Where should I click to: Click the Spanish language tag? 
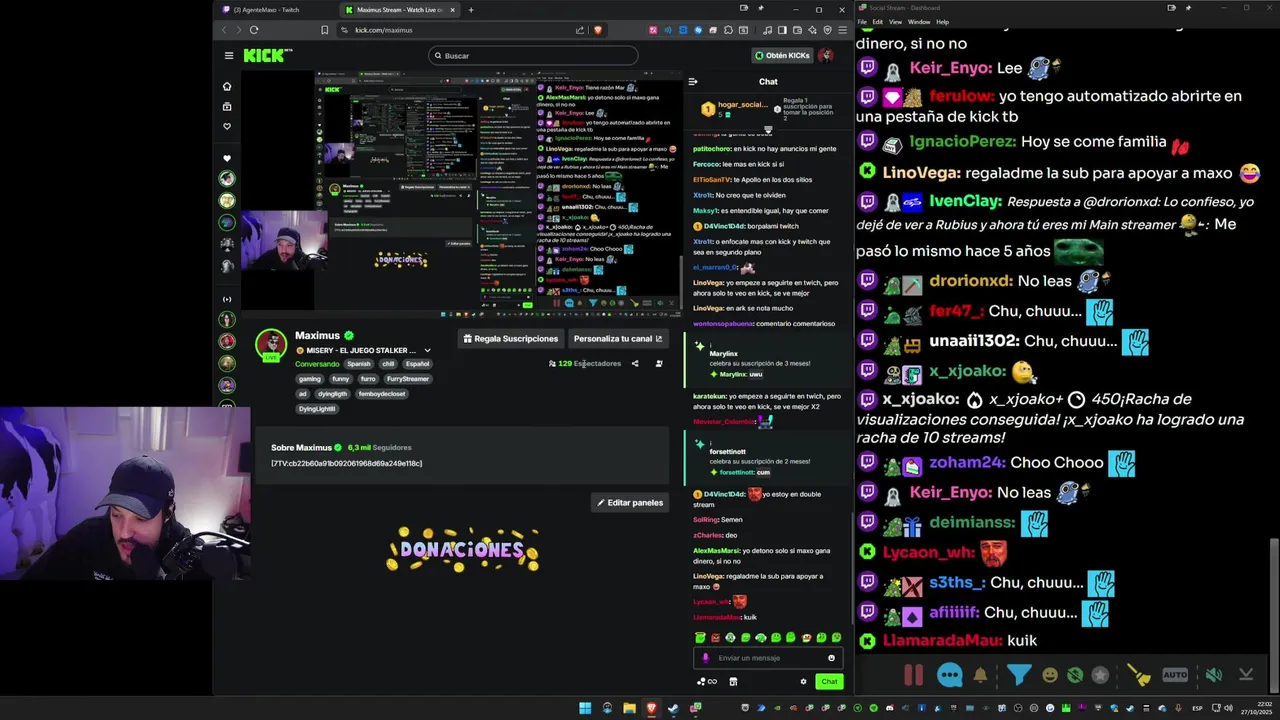pyautogui.click(x=358, y=364)
